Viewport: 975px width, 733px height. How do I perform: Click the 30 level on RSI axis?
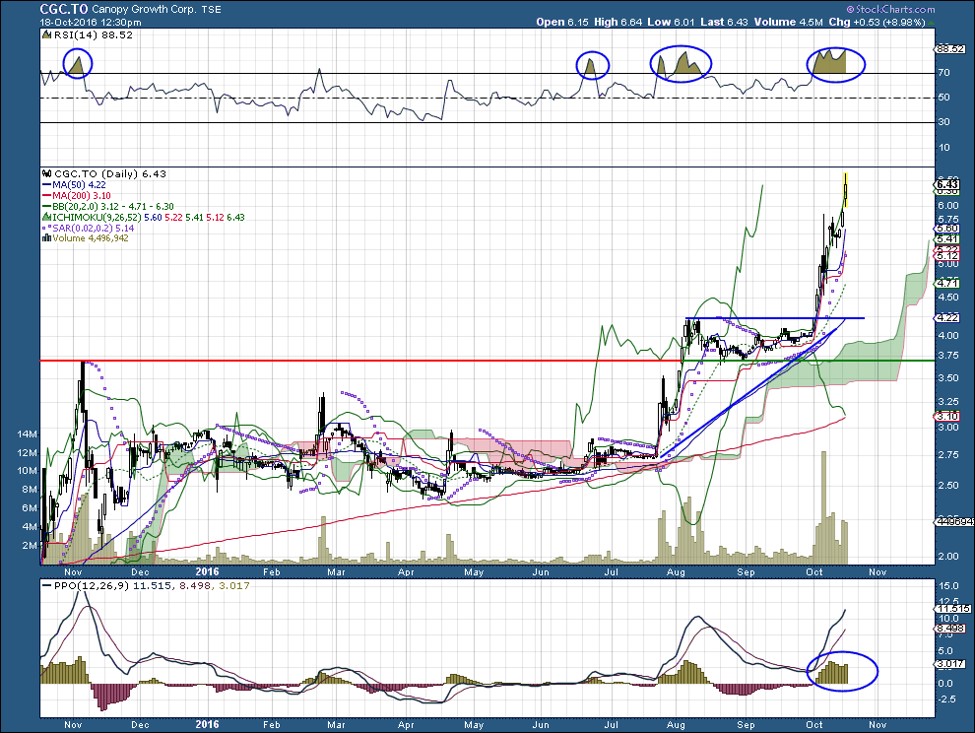944,122
